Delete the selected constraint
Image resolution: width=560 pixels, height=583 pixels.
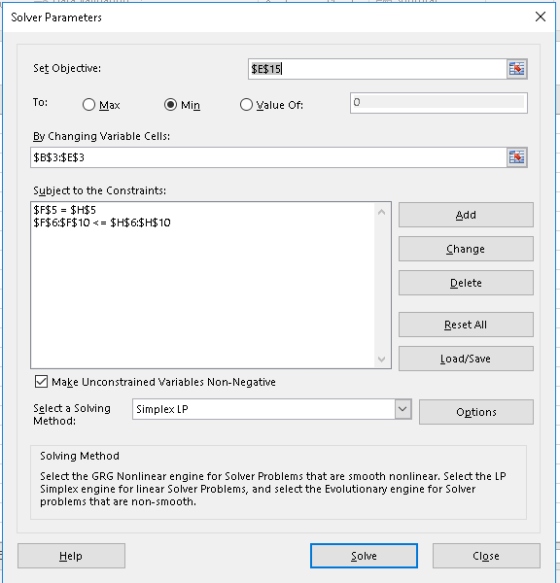466,283
